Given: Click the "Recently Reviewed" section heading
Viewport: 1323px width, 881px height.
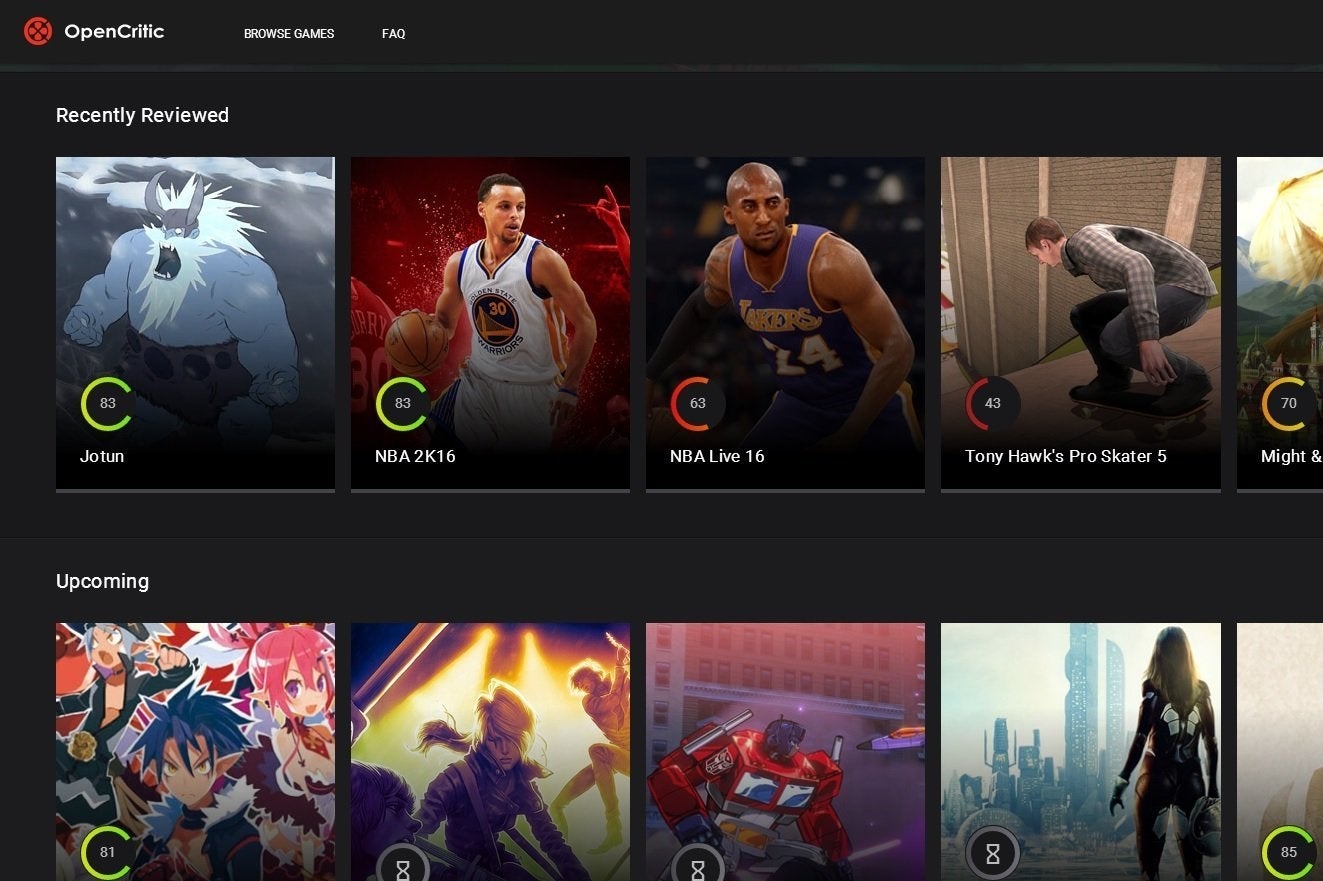Looking at the screenshot, I should pyautogui.click(x=142, y=115).
